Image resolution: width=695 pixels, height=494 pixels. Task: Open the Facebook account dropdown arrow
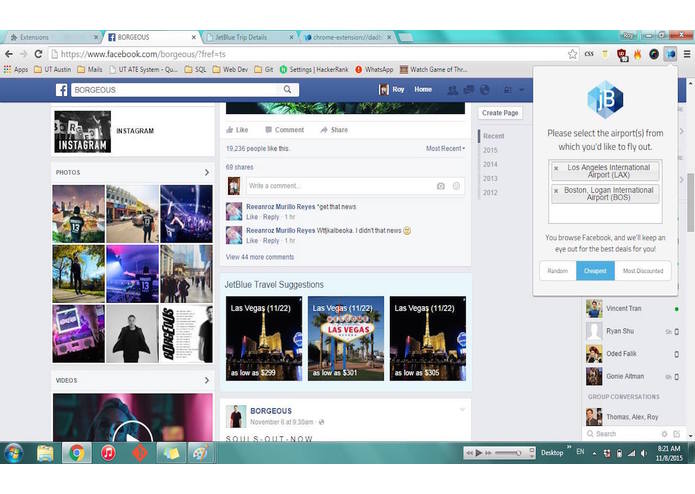(x=522, y=90)
